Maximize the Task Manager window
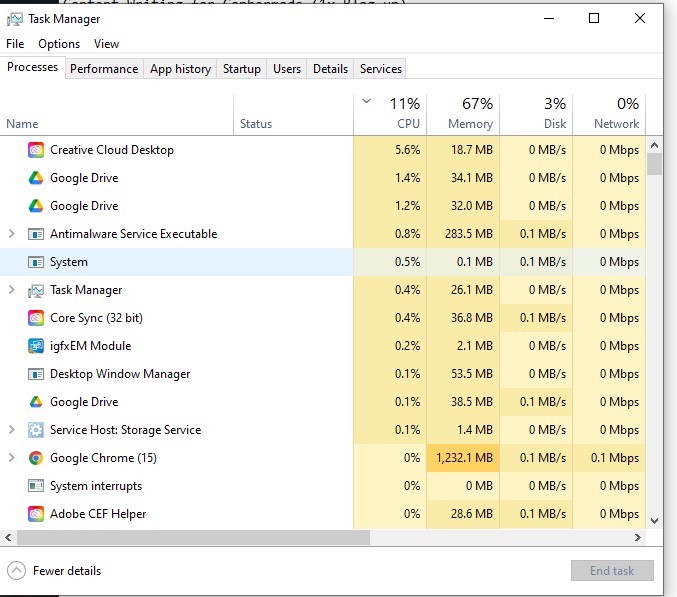This screenshot has height=597, width=677. click(594, 19)
